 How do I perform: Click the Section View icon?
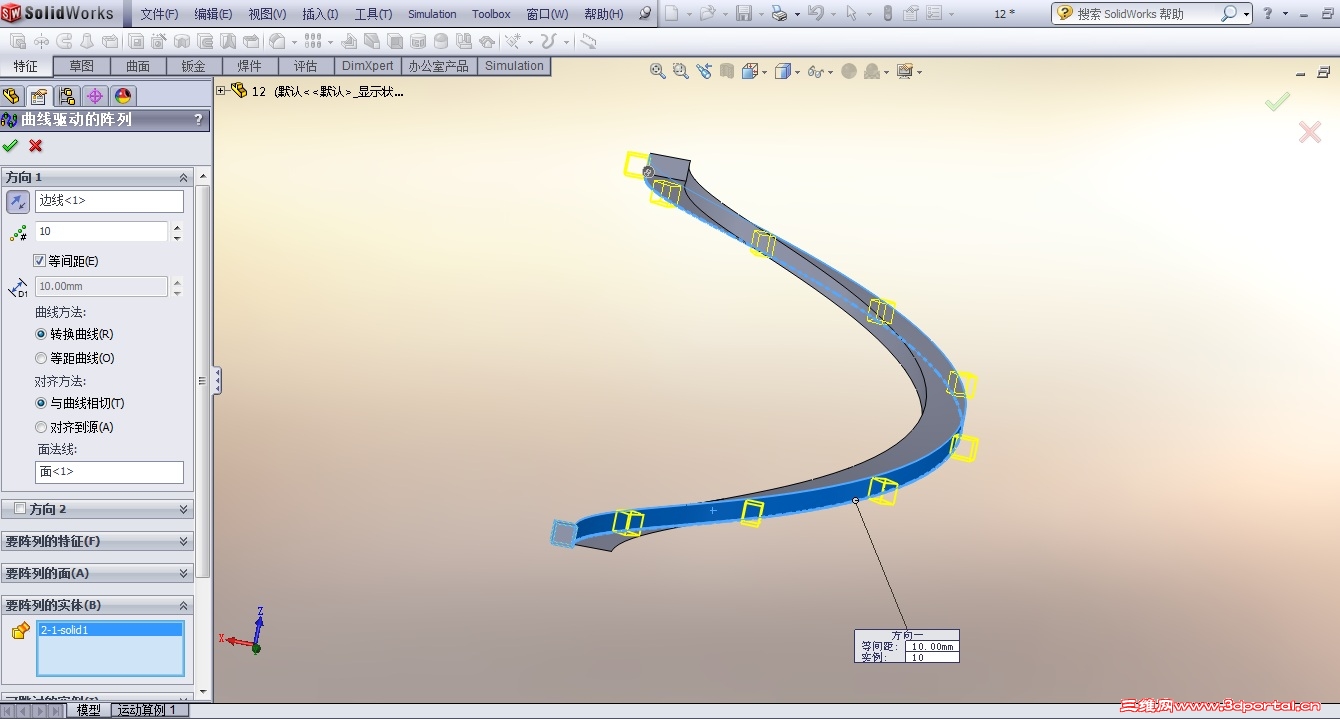[727, 71]
